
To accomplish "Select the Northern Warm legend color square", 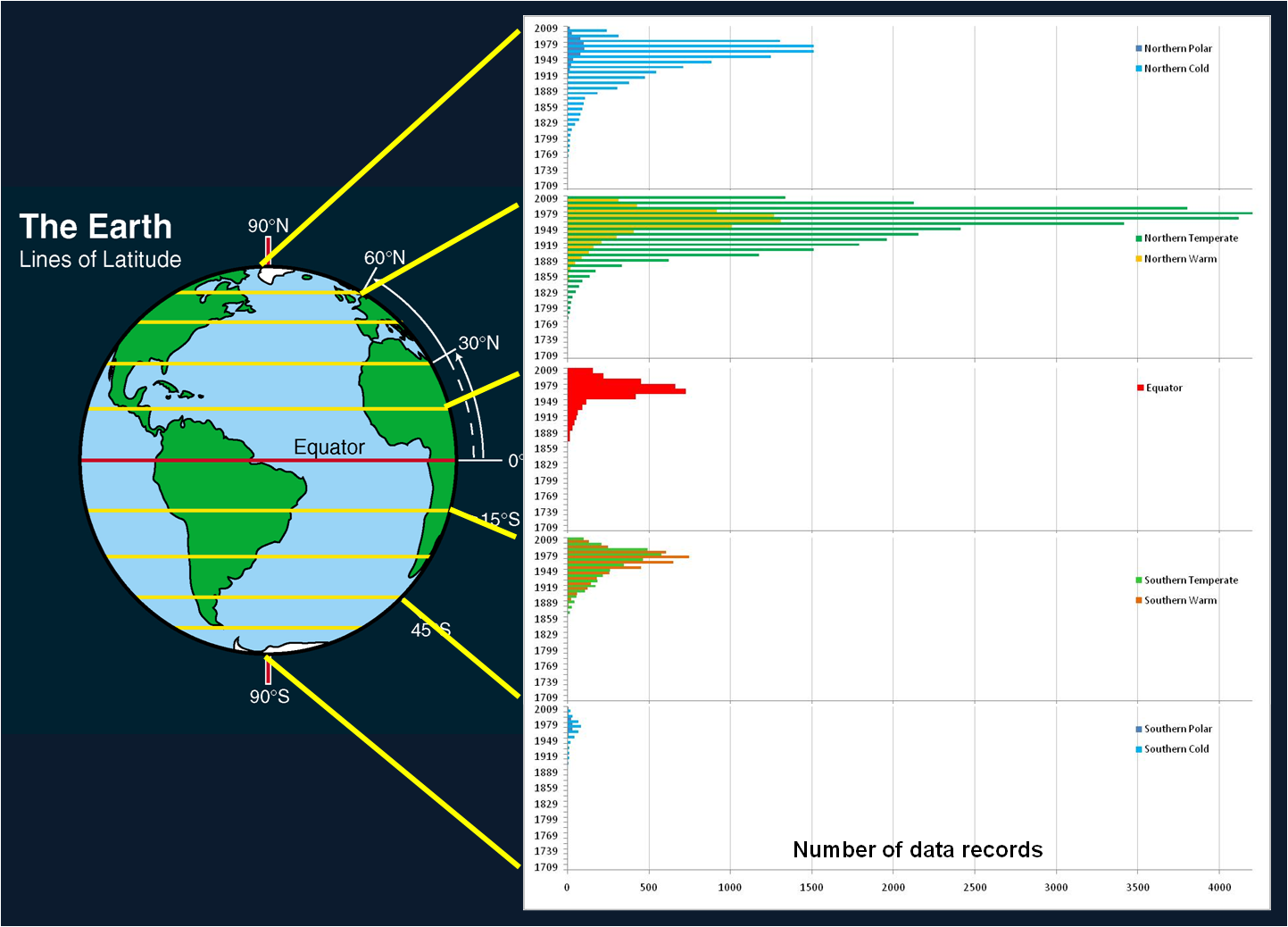I will click(1139, 259).
